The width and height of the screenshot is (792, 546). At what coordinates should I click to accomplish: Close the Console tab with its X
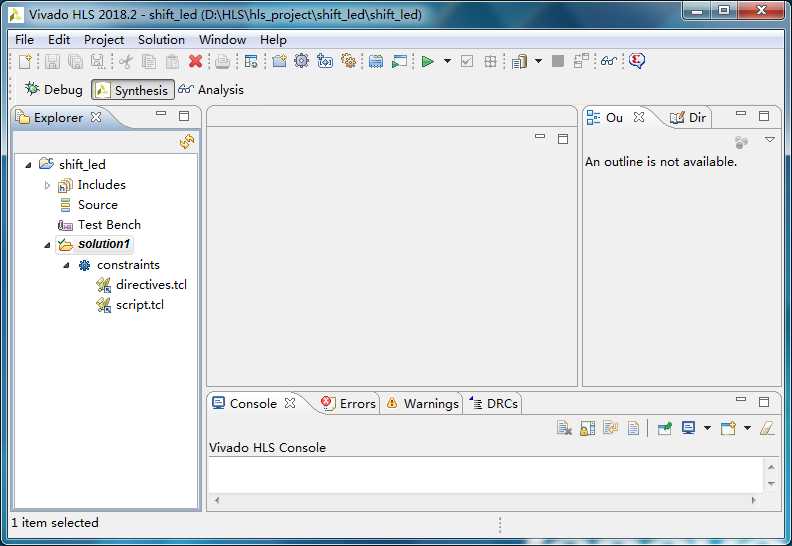tap(290, 403)
